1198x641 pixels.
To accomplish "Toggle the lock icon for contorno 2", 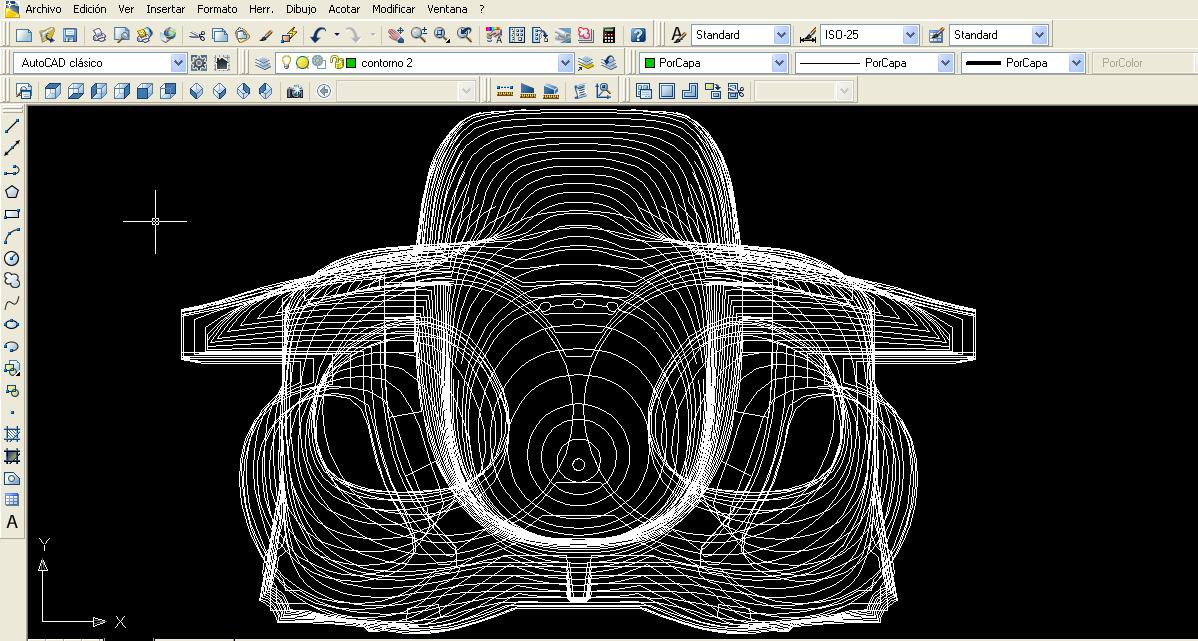I will tap(336, 63).
